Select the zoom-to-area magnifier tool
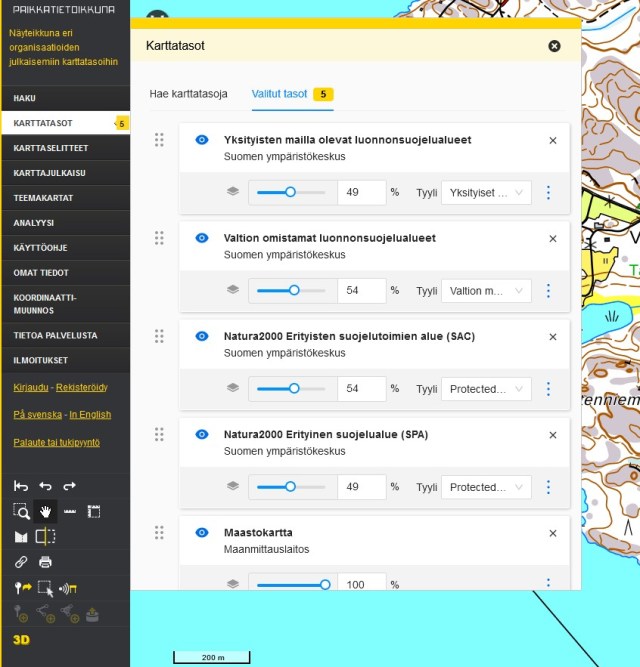Image resolution: width=640 pixels, height=667 pixels. pyautogui.click(x=21, y=511)
